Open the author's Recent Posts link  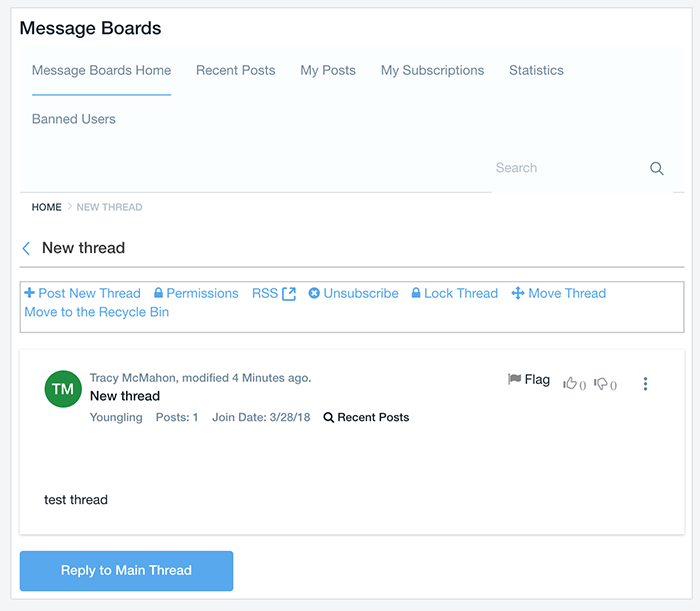coord(367,417)
